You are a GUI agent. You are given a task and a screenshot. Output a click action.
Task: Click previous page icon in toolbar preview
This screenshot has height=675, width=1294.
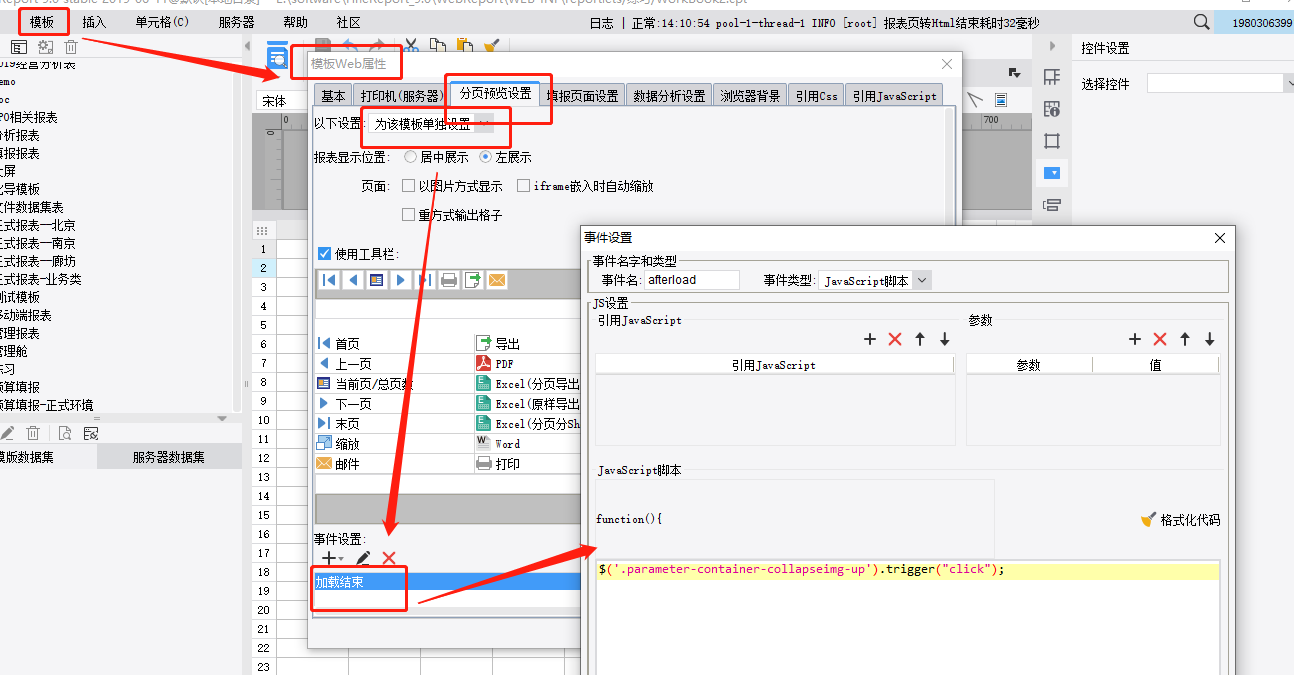[x=353, y=280]
